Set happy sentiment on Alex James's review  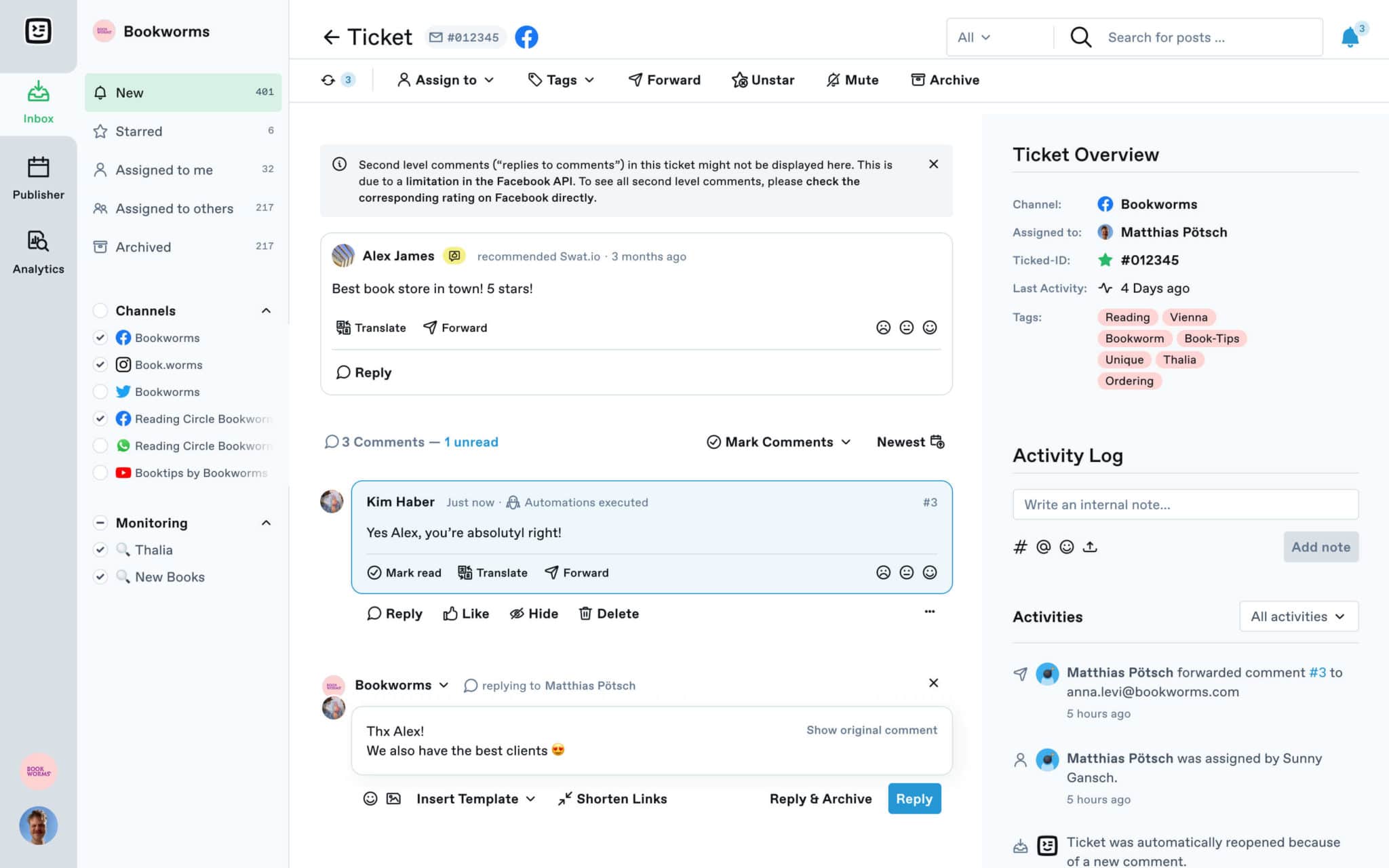[x=930, y=328]
